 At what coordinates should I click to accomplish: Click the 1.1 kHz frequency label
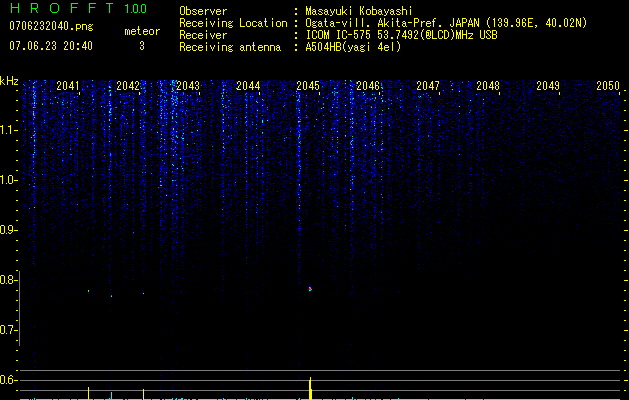click(x=7, y=130)
